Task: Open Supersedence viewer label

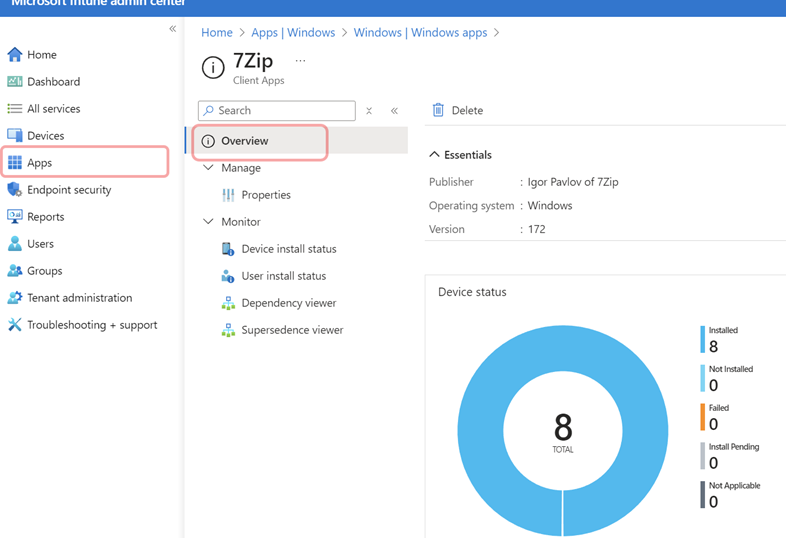Action: coord(292,330)
